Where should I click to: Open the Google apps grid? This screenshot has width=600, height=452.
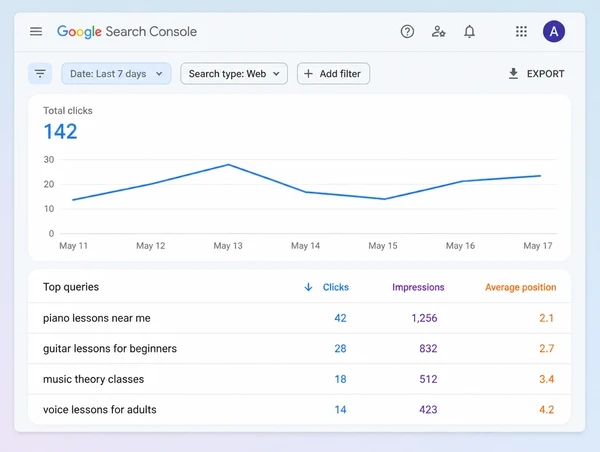(521, 31)
